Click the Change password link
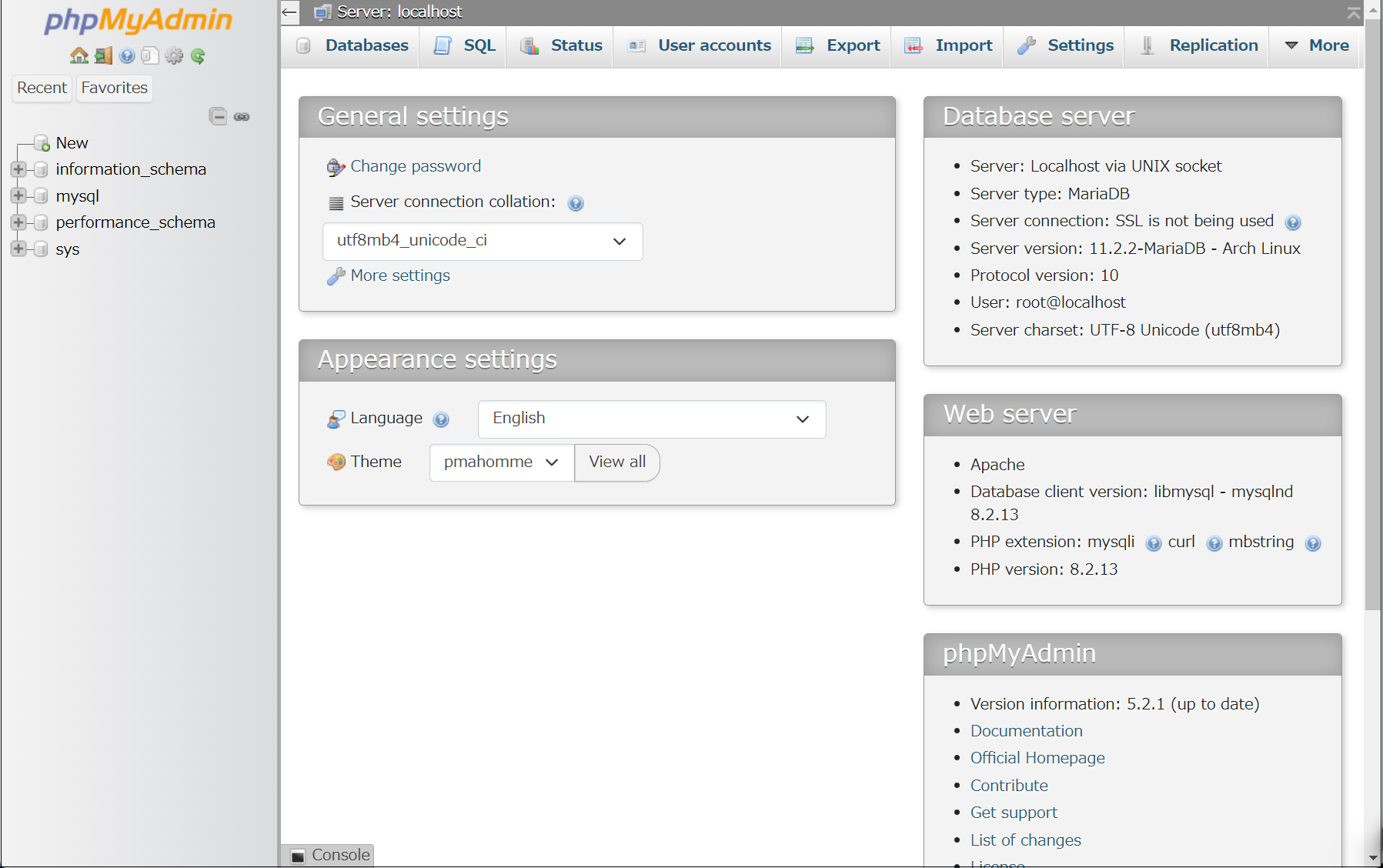 coord(416,166)
